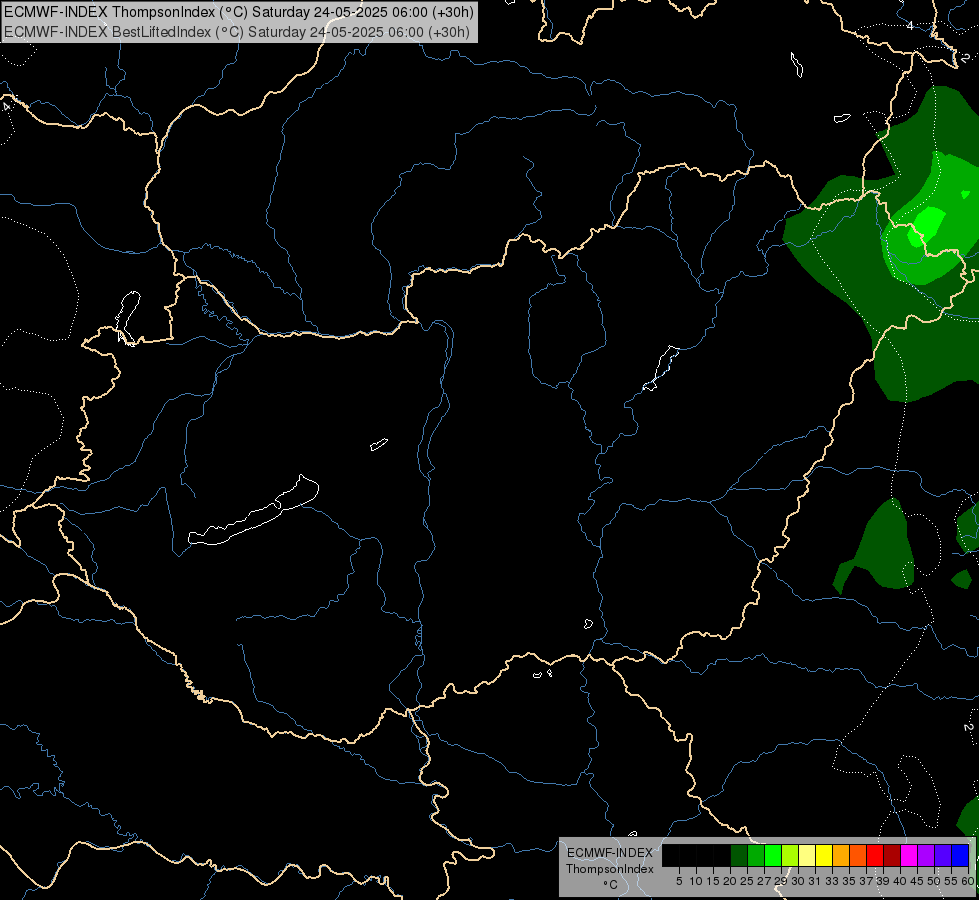Click the legend tick value 25

[747, 881]
